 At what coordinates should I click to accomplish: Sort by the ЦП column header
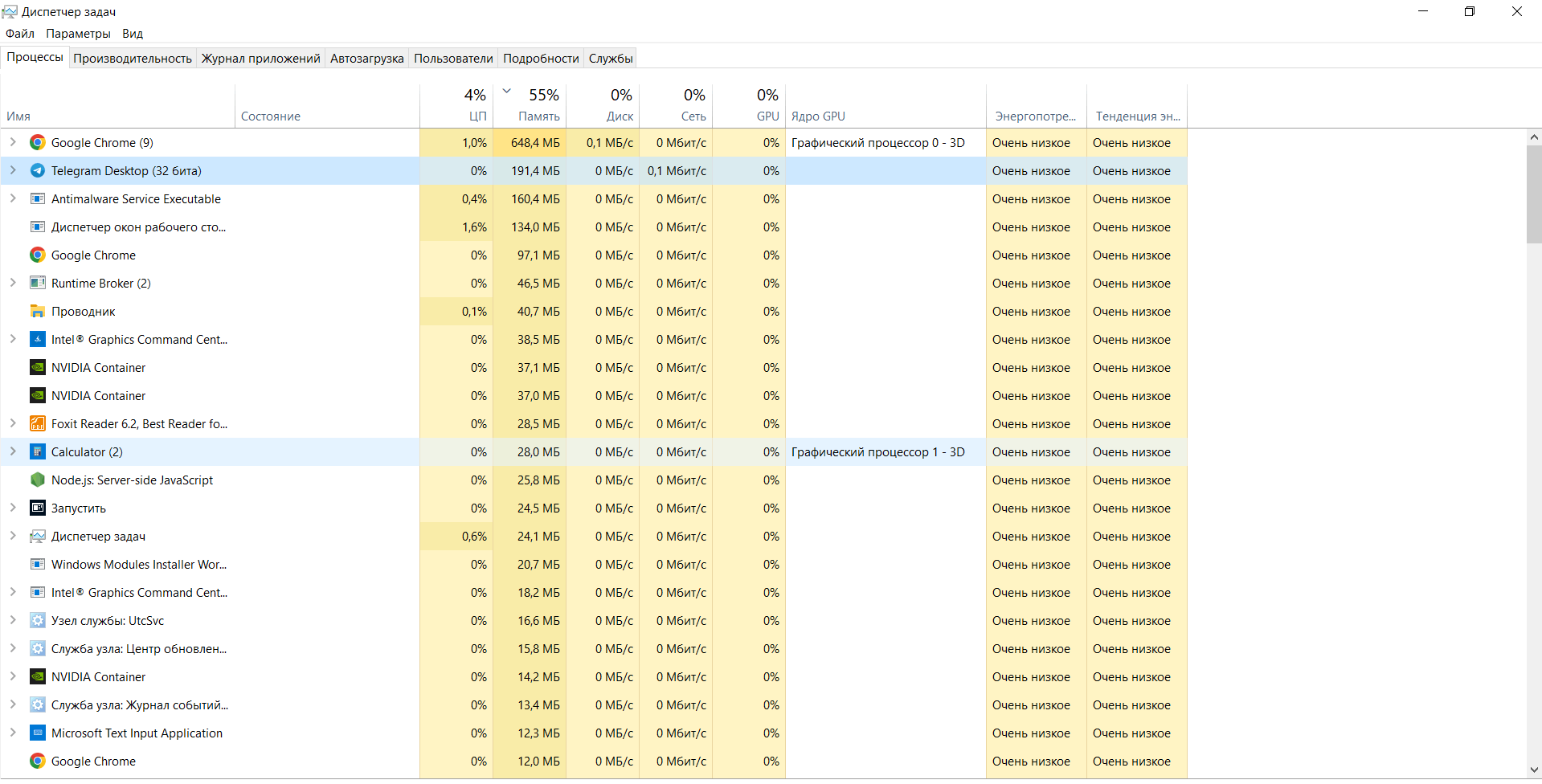[456, 106]
